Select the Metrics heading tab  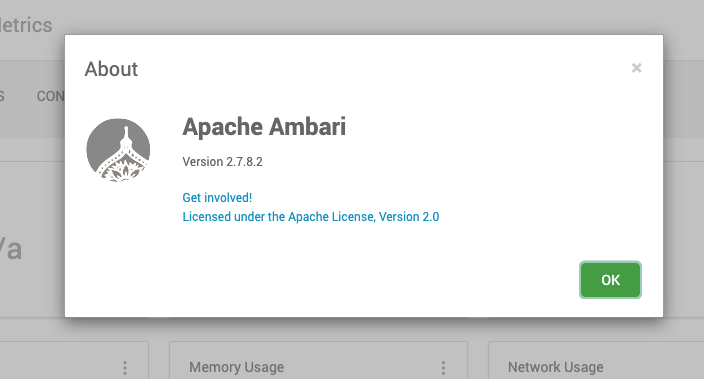point(26,25)
